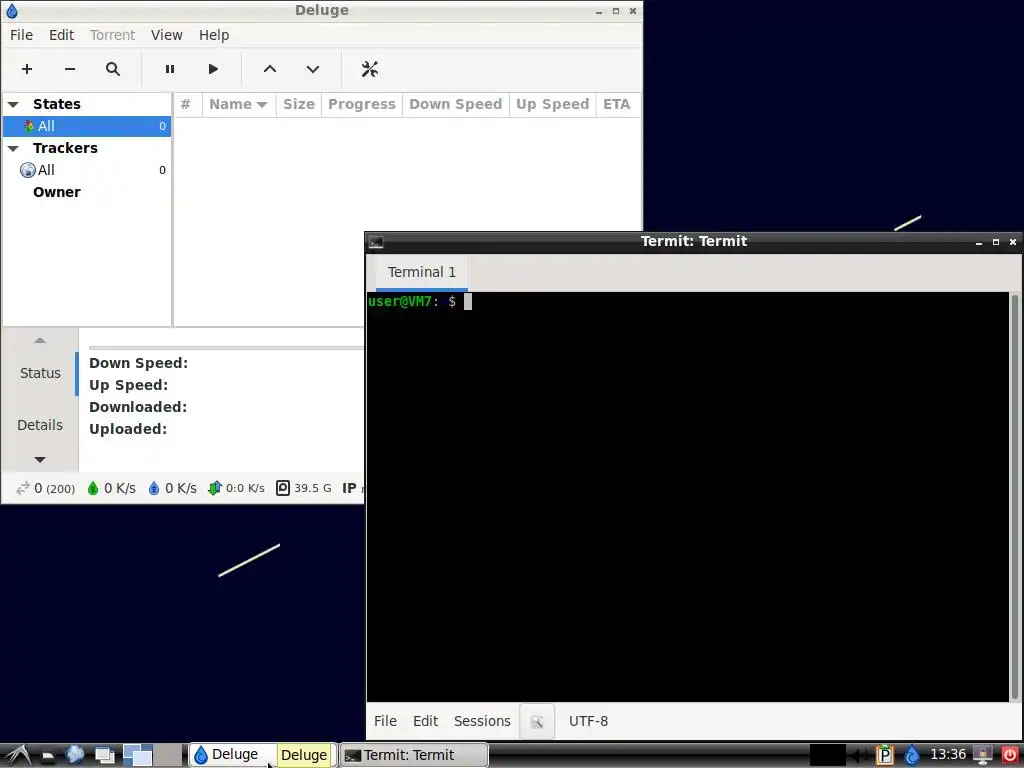Click inside the terminal prompt area

pos(688,496)
